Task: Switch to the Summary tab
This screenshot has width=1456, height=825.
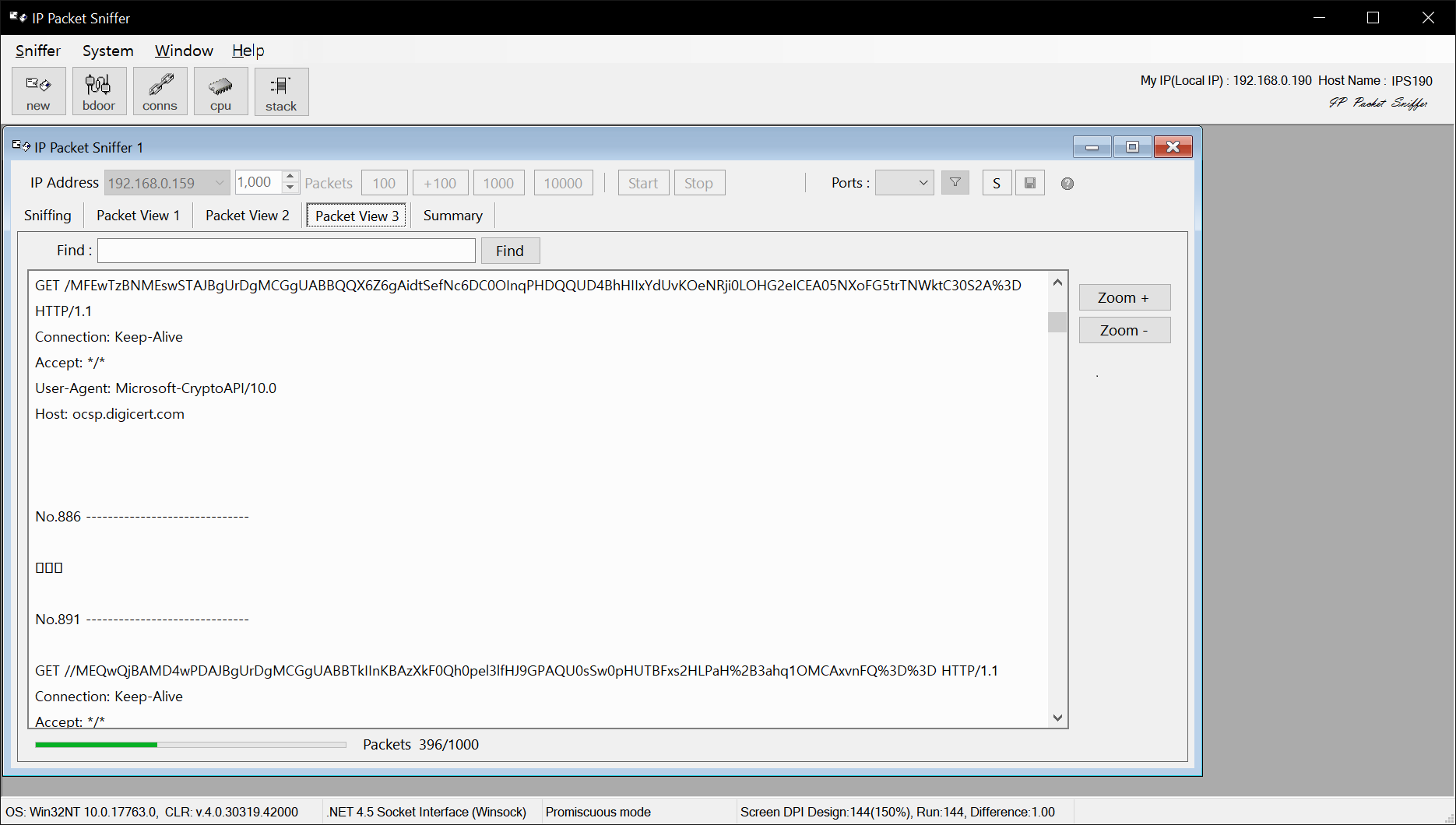Action: coord(452,215)
